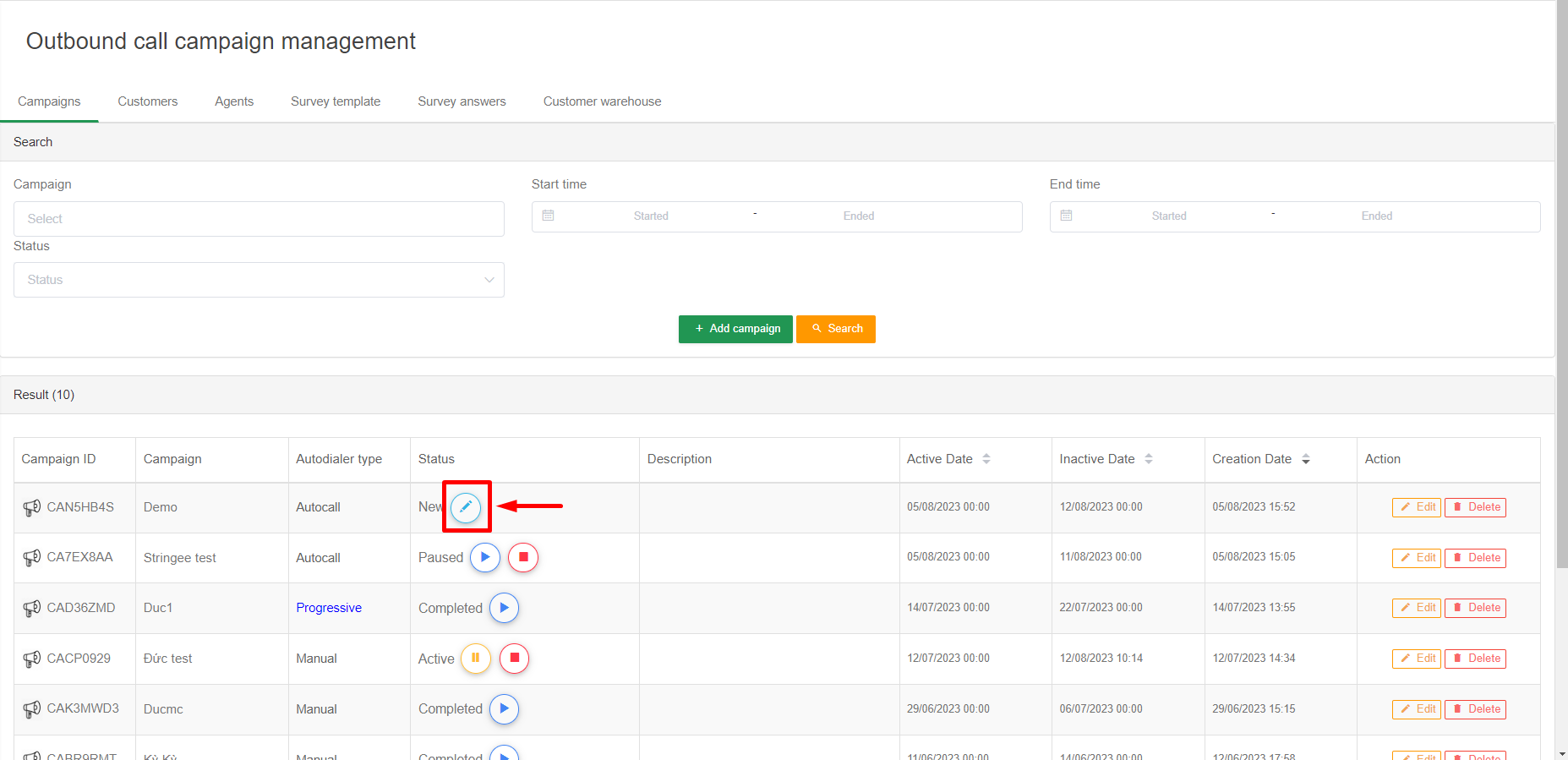The height and width of the screenshot is (760, 1568).
Task: Click the pencil icon beside New status
Action: (x=466, y=507)
